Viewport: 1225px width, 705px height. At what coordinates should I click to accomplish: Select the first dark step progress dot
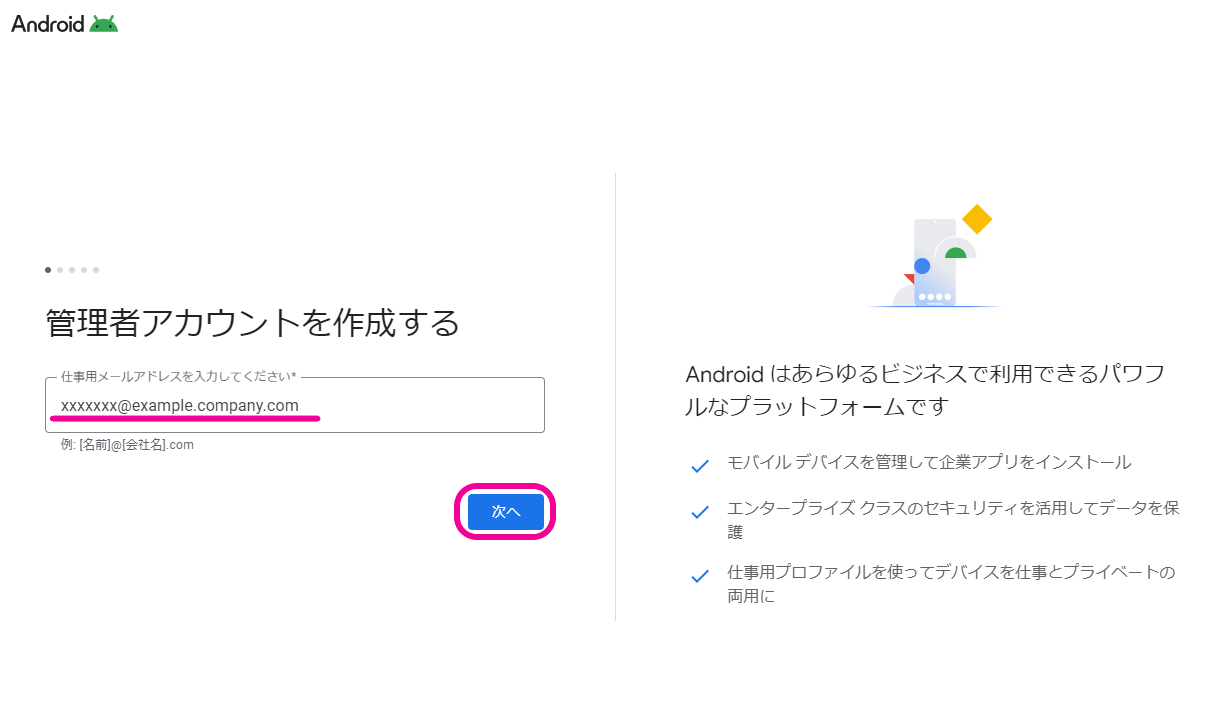pos(48,270)
